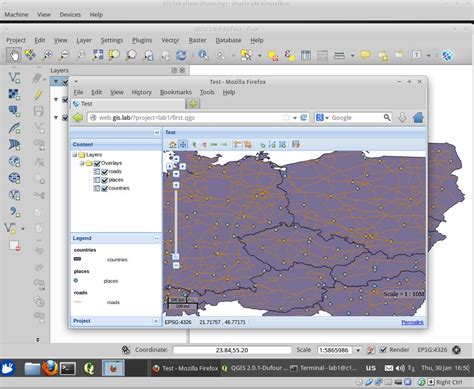Open a new Firefox tab
Image resolution: width=474 pixels, height=389 pixels.
193,104
